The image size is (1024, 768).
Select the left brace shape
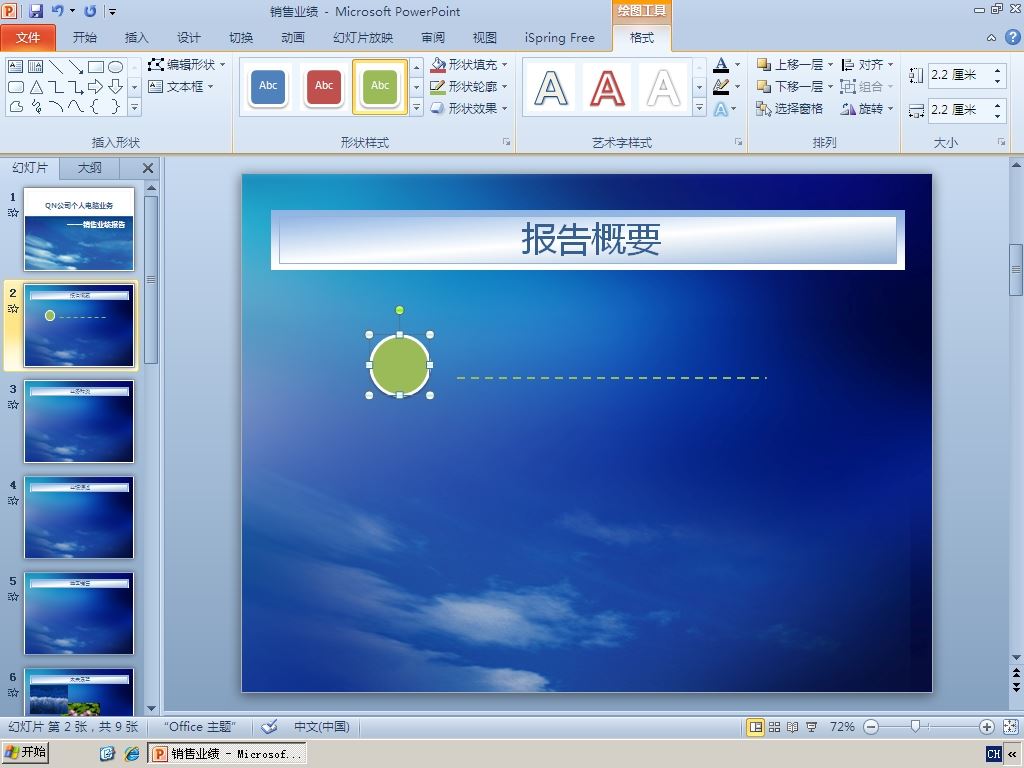(x=95, y=106)
